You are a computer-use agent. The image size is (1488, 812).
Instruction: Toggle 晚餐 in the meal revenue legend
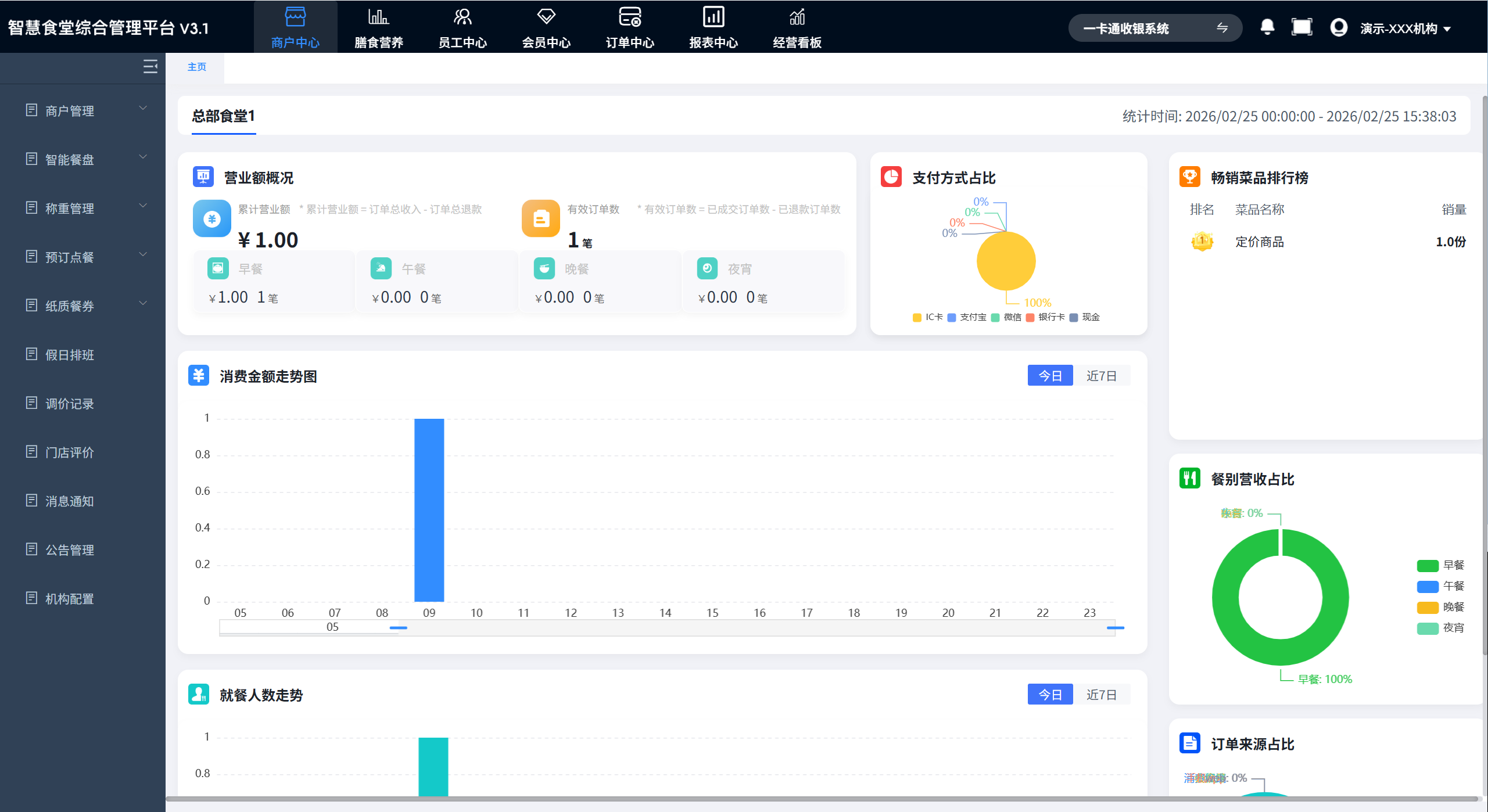click(x=1440, y=607)
